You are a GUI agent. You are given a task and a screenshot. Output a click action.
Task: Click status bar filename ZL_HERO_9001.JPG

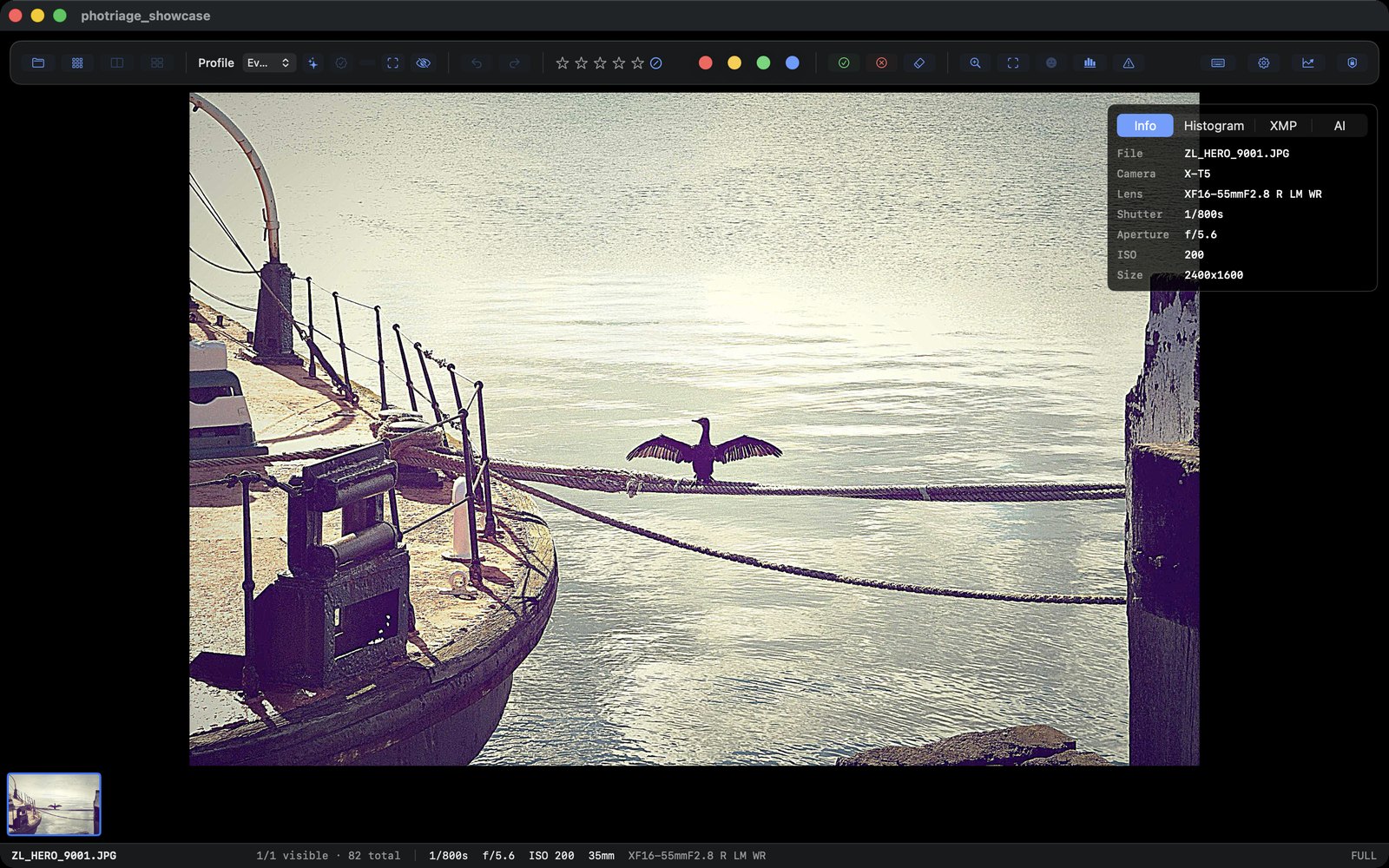tap(63, 856)
